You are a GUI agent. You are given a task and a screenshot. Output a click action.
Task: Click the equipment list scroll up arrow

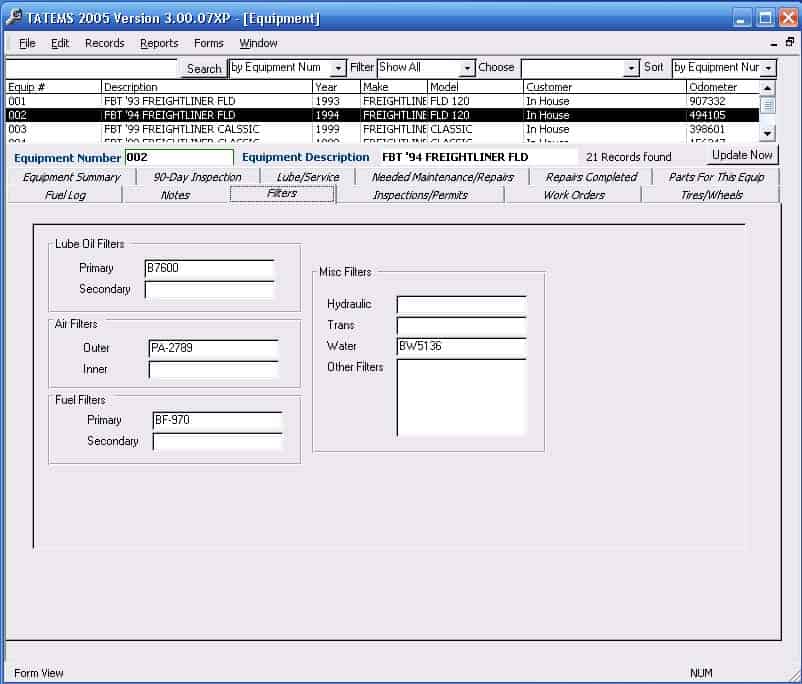(767, 88)
